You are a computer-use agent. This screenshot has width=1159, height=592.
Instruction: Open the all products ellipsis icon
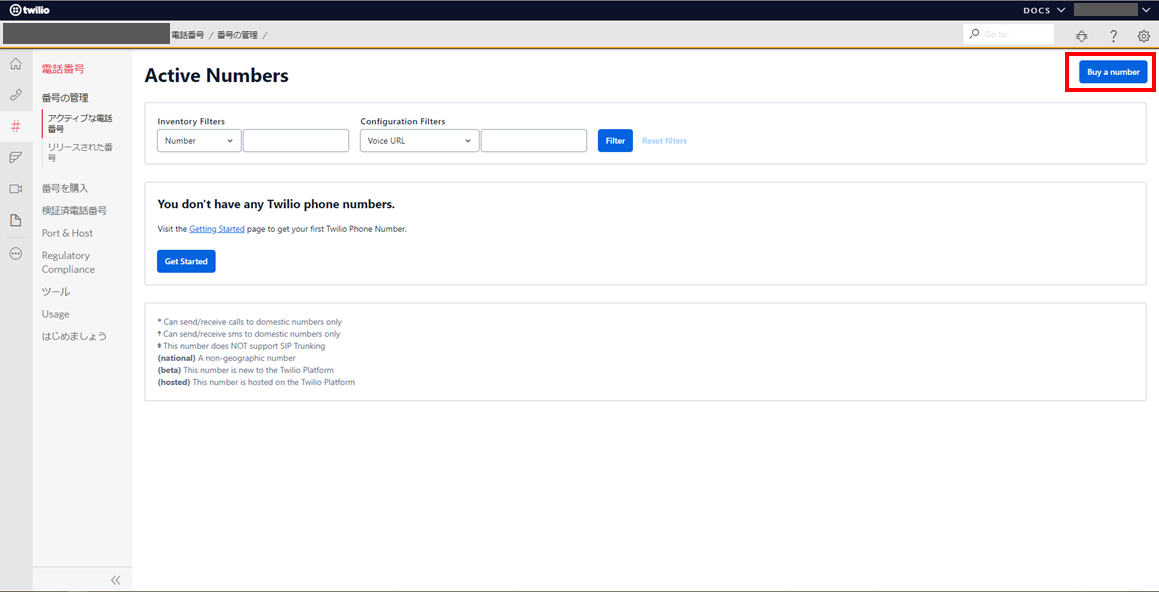(16, 254)
